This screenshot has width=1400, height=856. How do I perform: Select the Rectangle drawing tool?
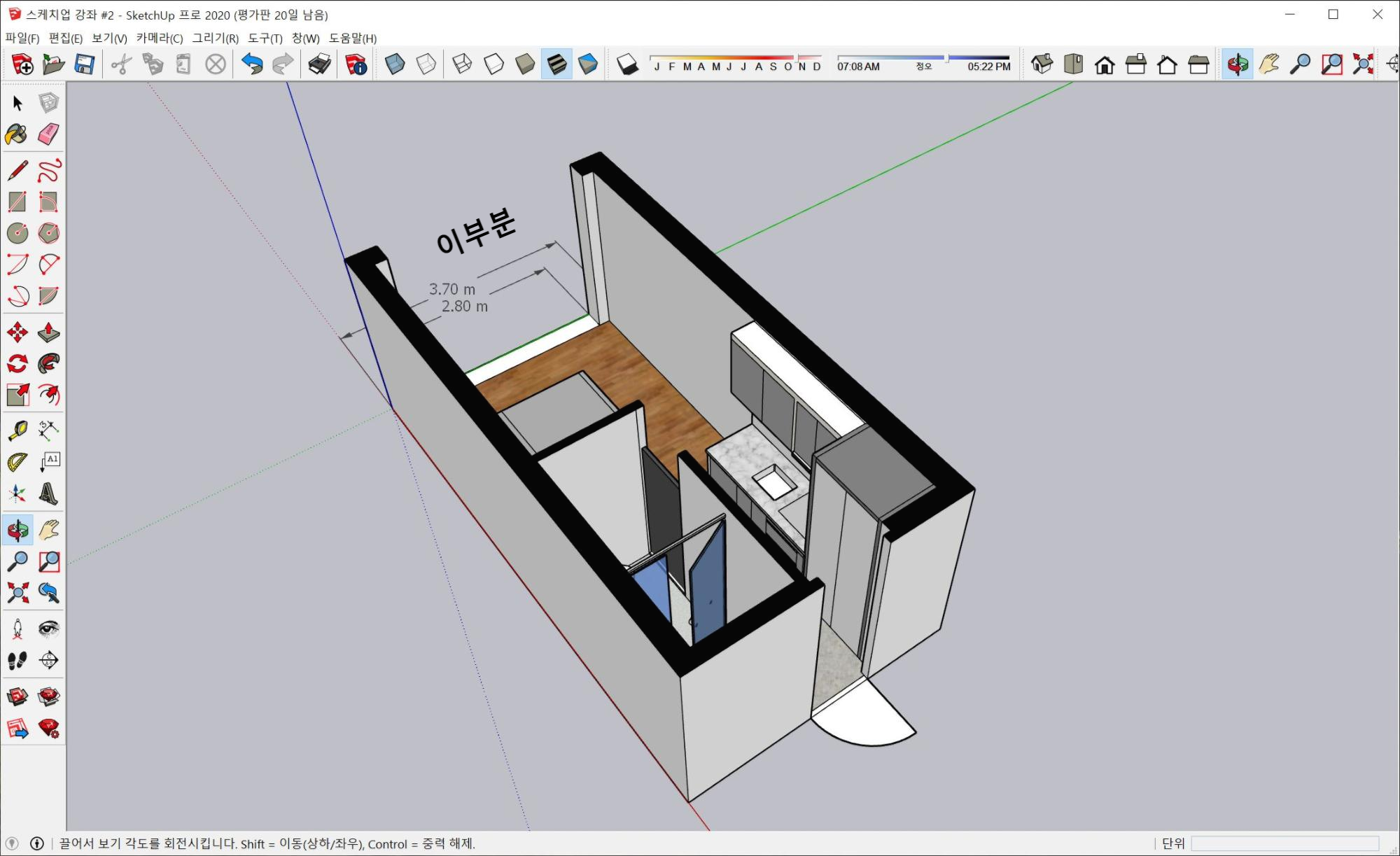tap(17, 202)
